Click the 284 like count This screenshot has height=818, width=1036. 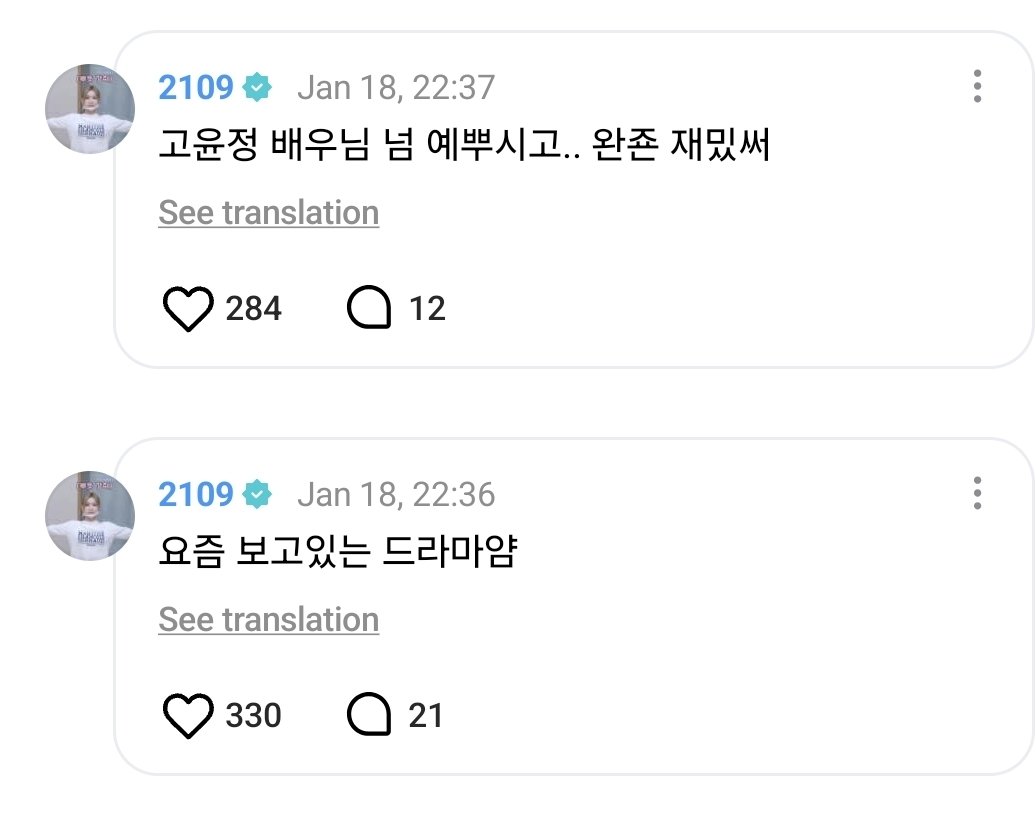point(253,309)
